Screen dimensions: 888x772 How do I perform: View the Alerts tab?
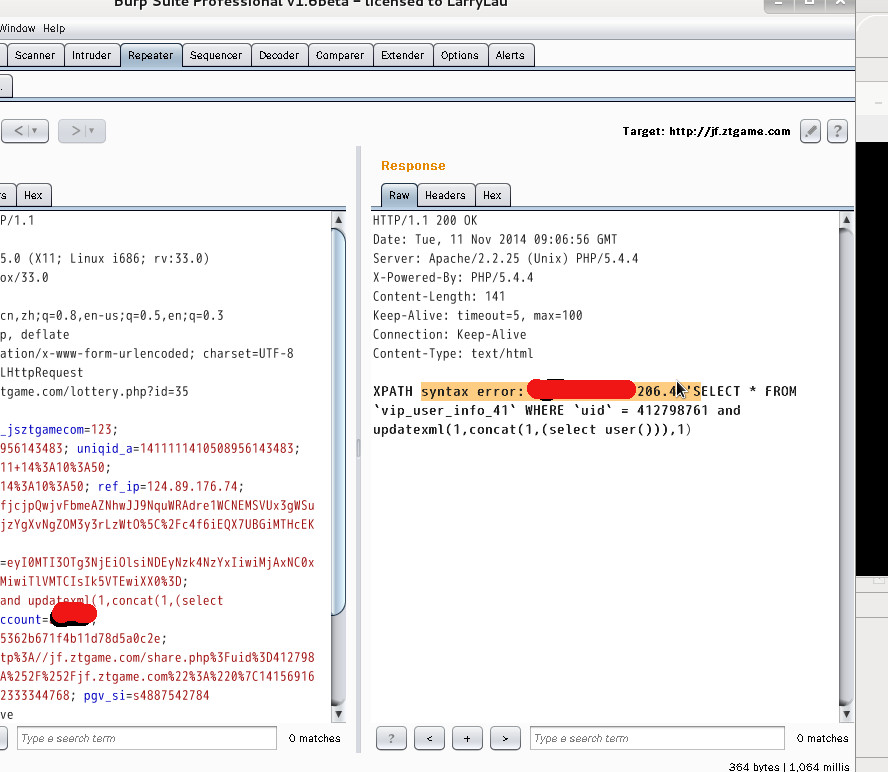(x=510, y=56)
